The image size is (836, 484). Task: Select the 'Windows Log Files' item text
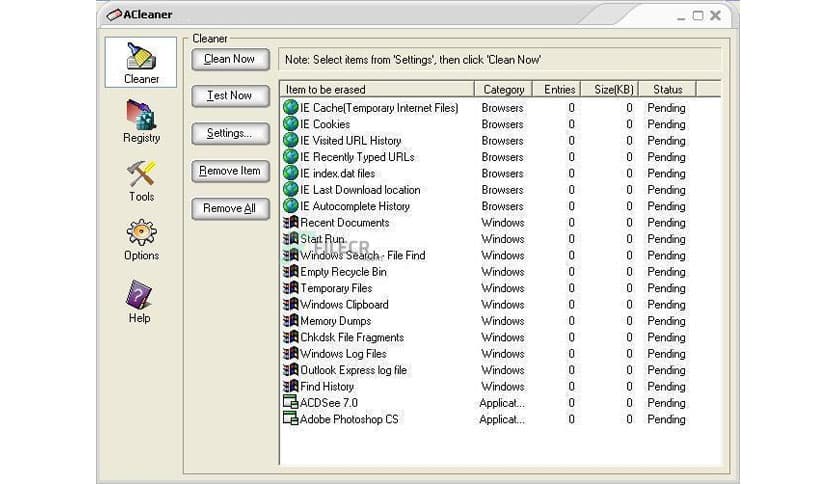(x=343, y=354)
